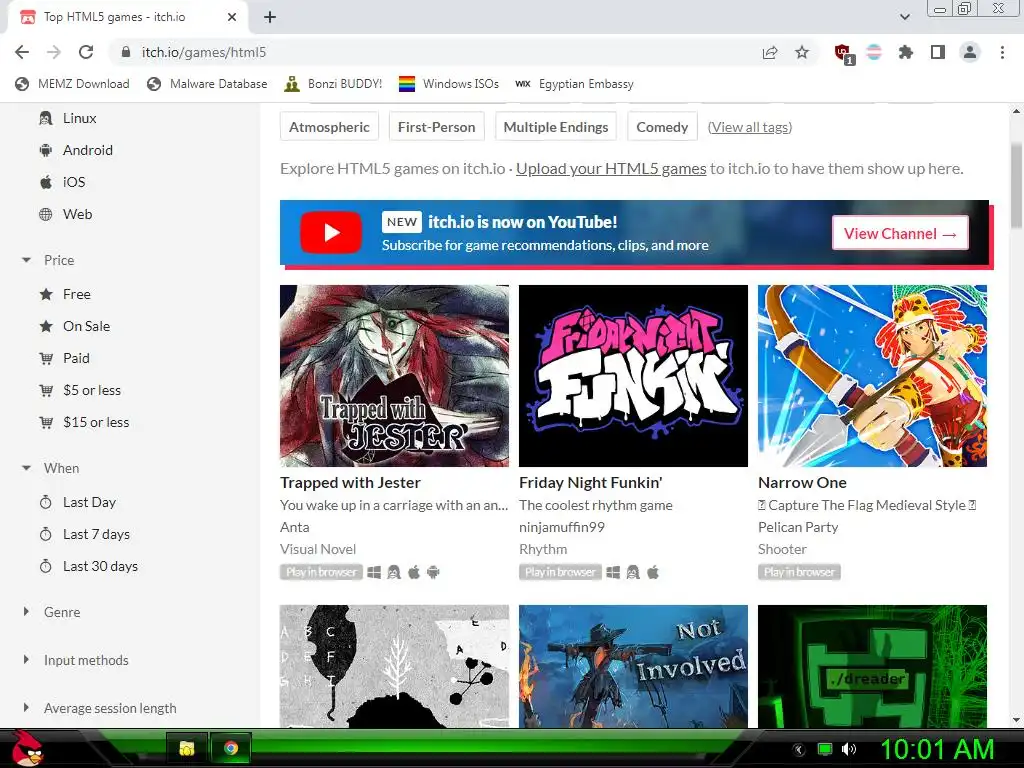Image resolution: width=1024 pixels, height=768 pixels.
Task: Open the Narrow One game thumbnail
Action: pos(872,376)
